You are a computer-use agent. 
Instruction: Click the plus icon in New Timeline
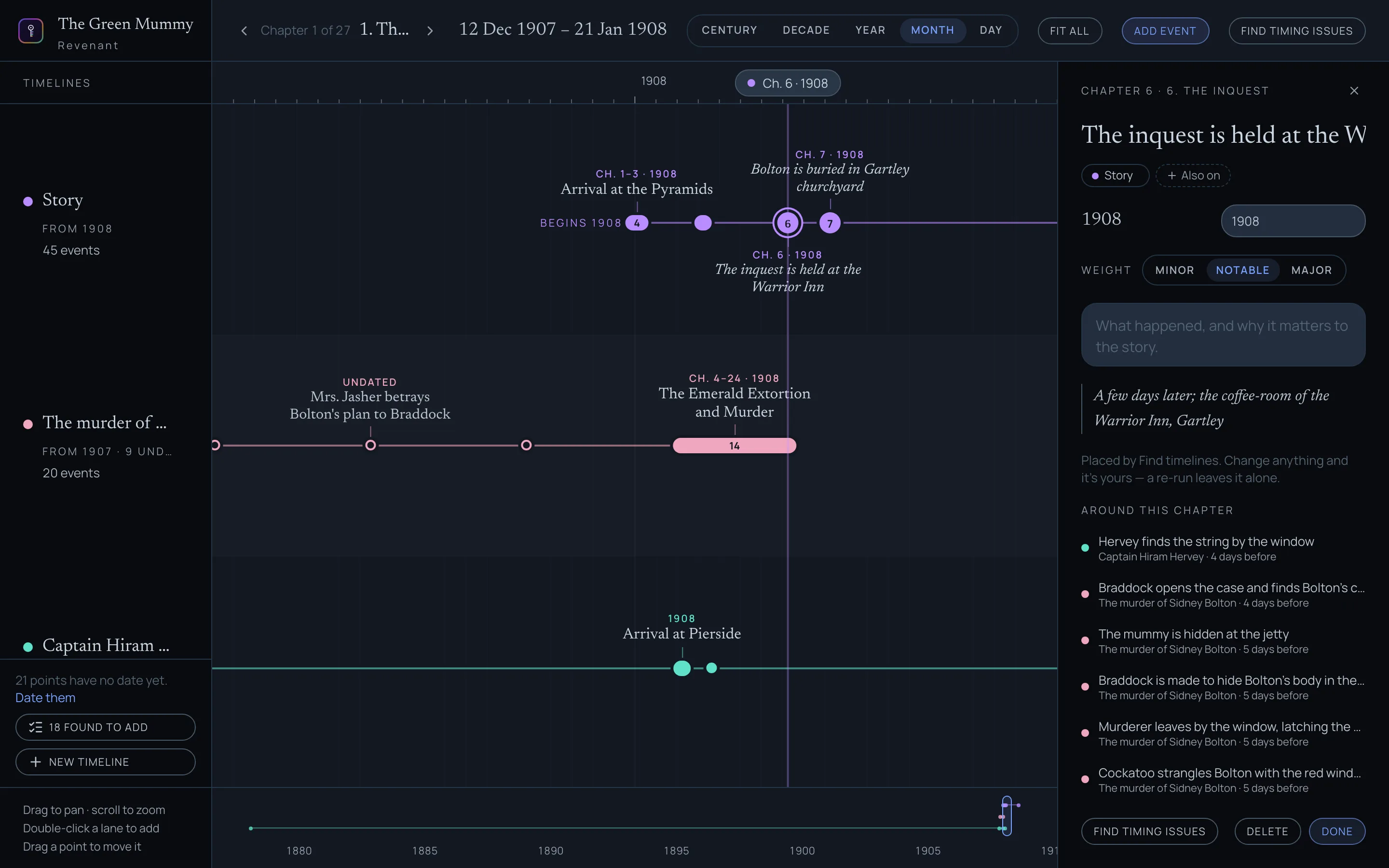tap(36, 762)
